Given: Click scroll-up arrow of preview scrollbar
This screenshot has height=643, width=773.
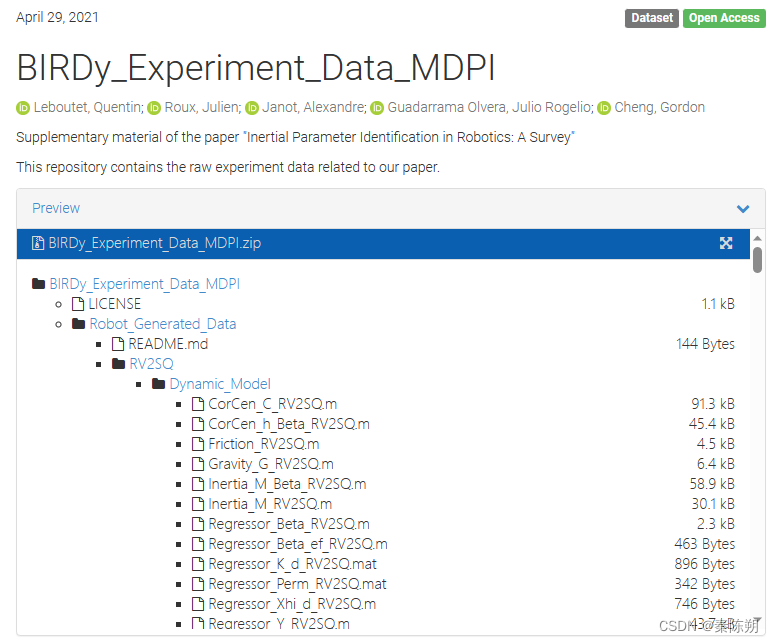Looking at the screenshot, I should [x=757, y=239].
